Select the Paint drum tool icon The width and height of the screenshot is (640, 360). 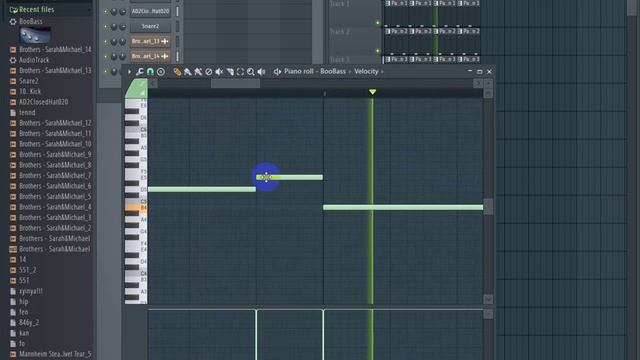(x=198, y=72)
